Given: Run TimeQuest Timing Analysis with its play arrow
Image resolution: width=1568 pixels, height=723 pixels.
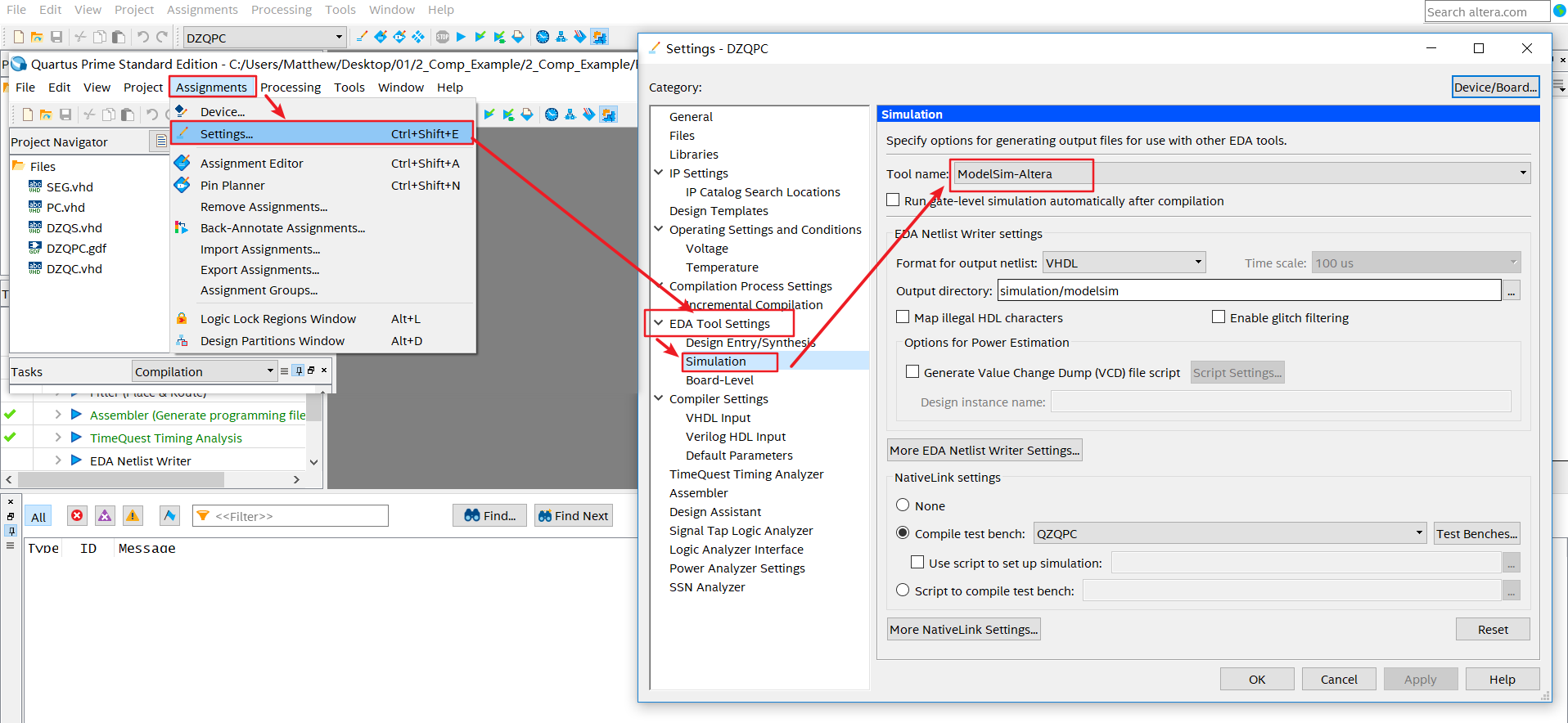Looking at the screenshot, I should pyautogui.click(x=76, y=438).
